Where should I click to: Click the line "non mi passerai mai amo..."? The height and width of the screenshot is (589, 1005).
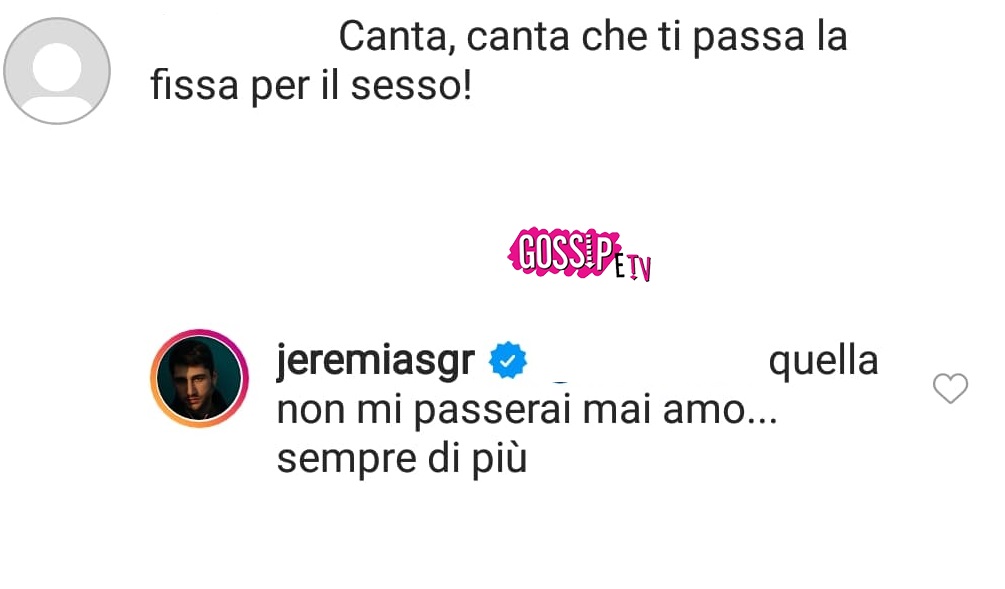click(527, 410)
